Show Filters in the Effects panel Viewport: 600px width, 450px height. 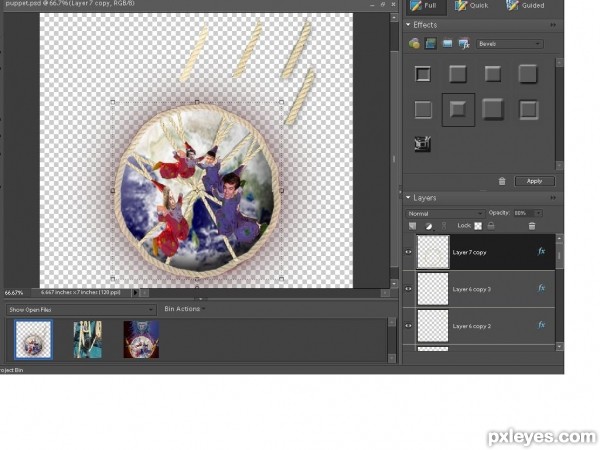pos(414,44)
